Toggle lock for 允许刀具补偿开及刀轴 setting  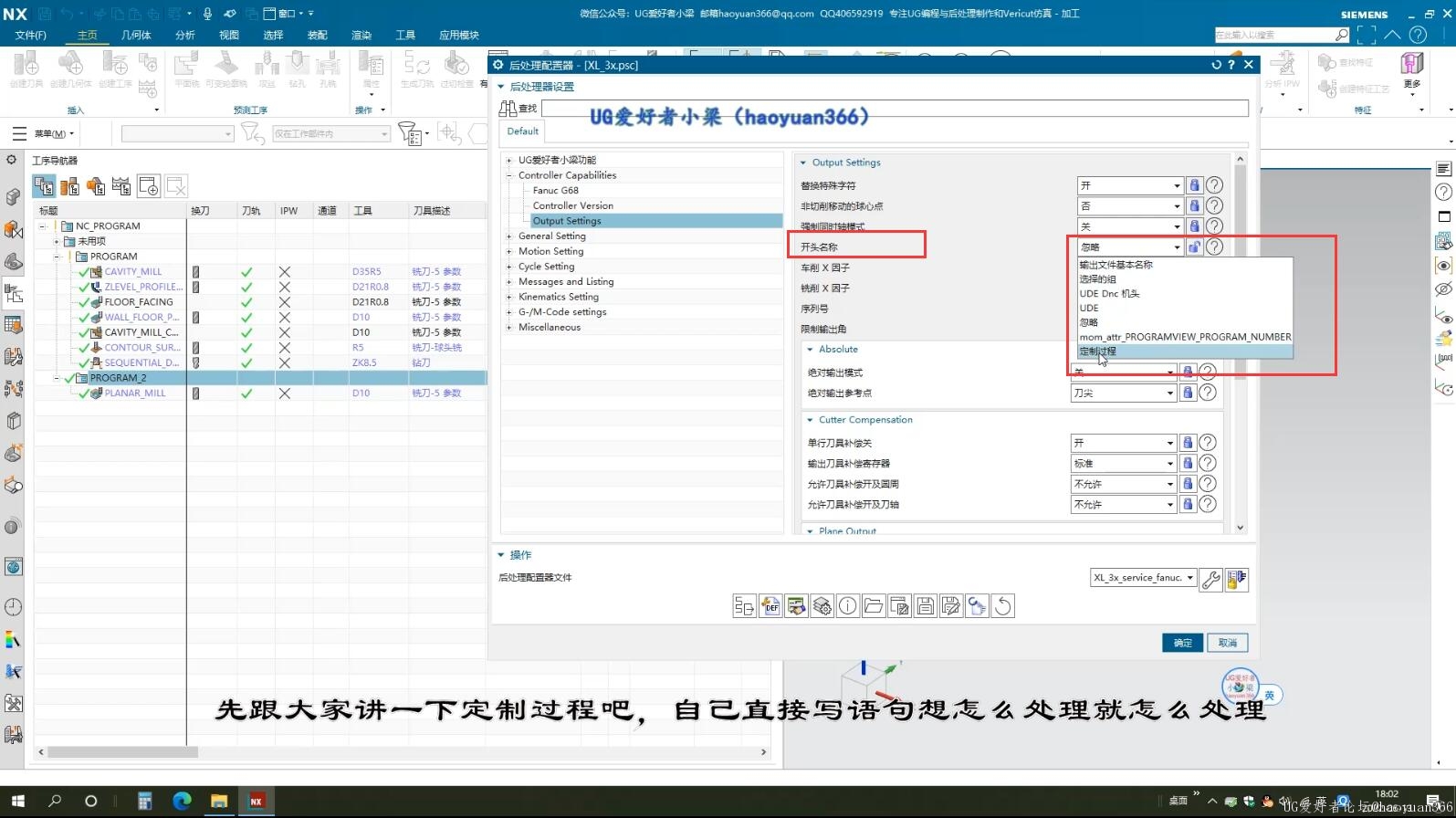[x=1188, y=504]
